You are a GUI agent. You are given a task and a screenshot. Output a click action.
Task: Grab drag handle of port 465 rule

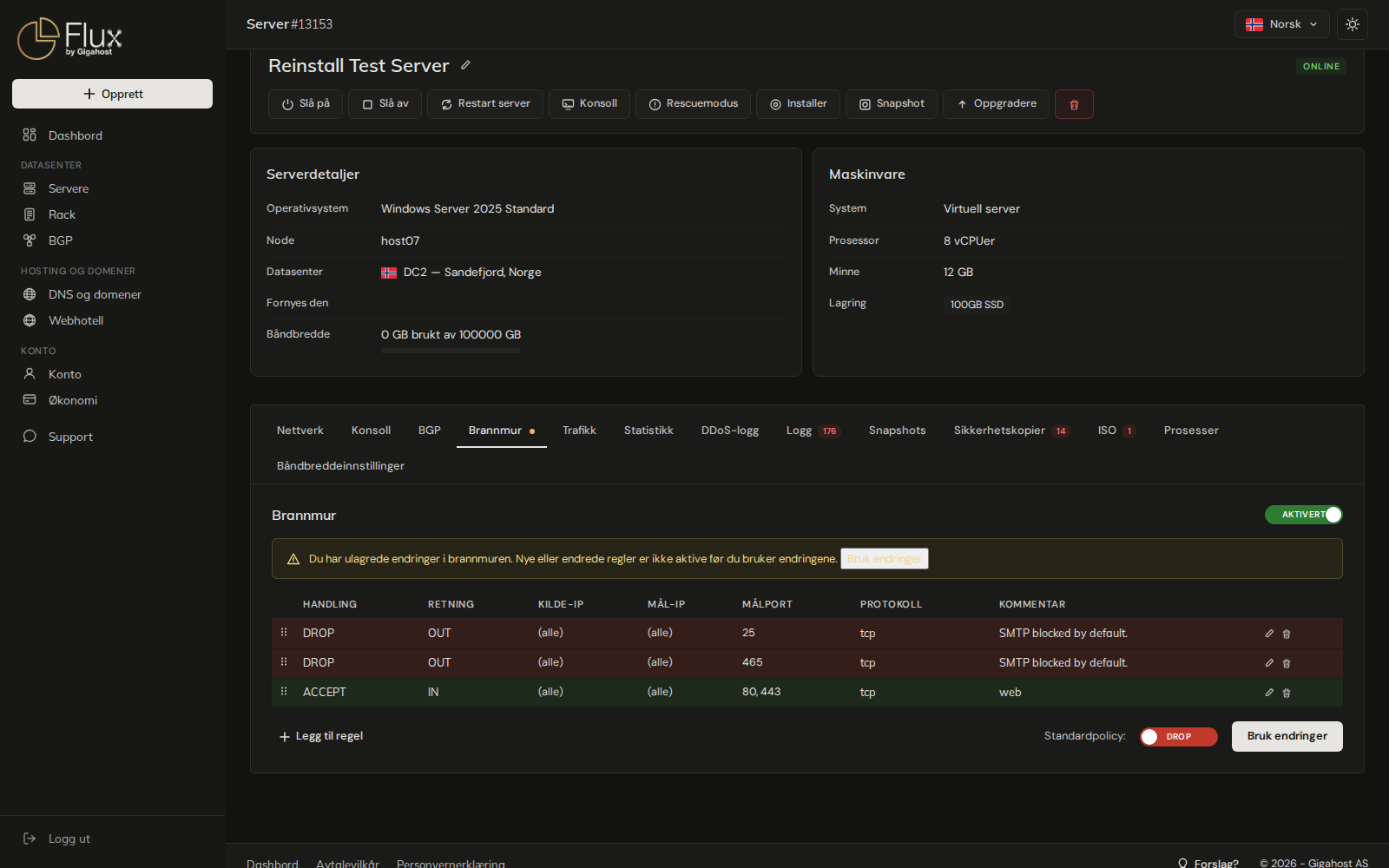[x=284, y=662]
